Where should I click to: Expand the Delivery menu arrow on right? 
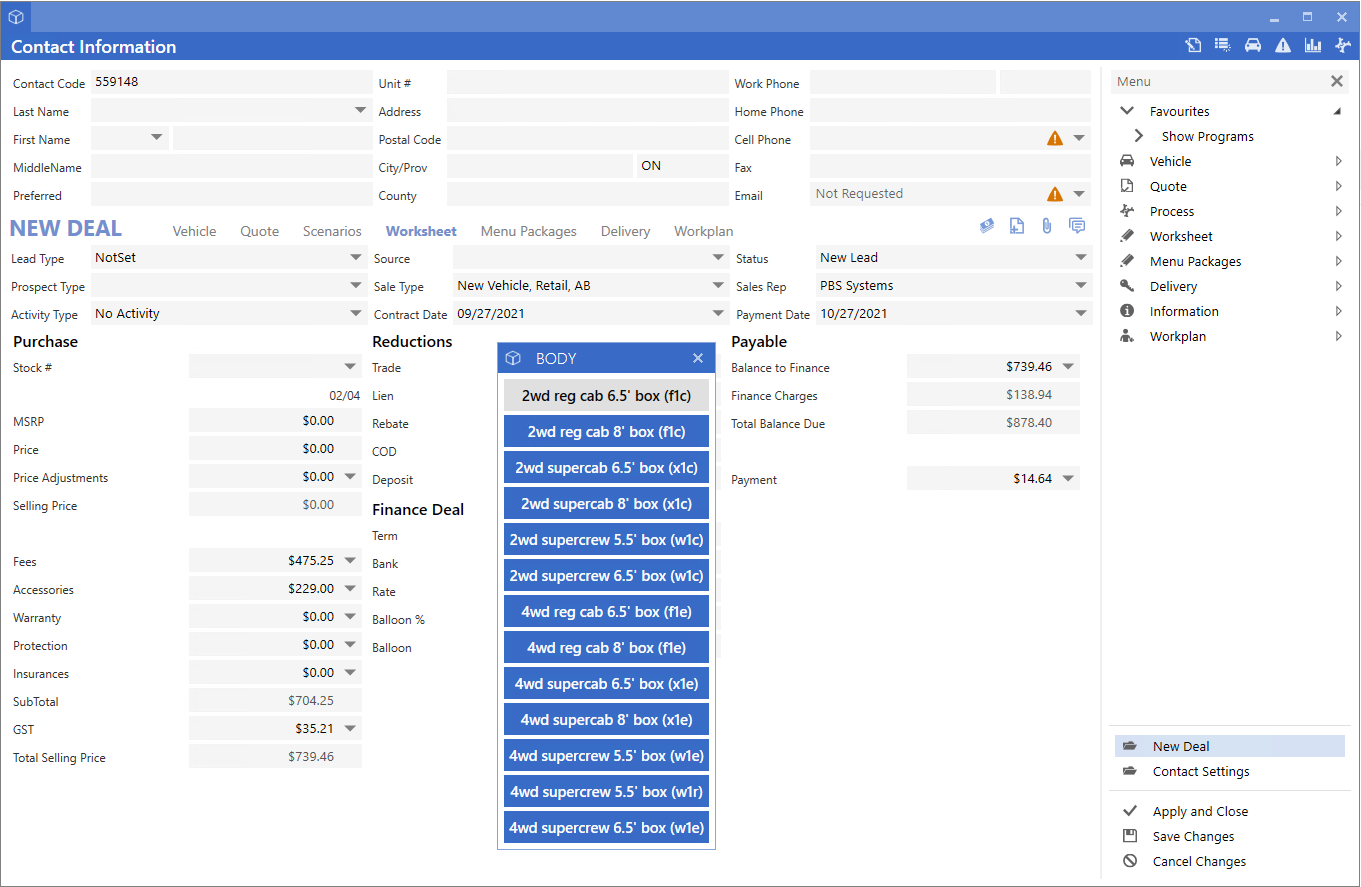pyautogui.click(x=1338, y=286)
